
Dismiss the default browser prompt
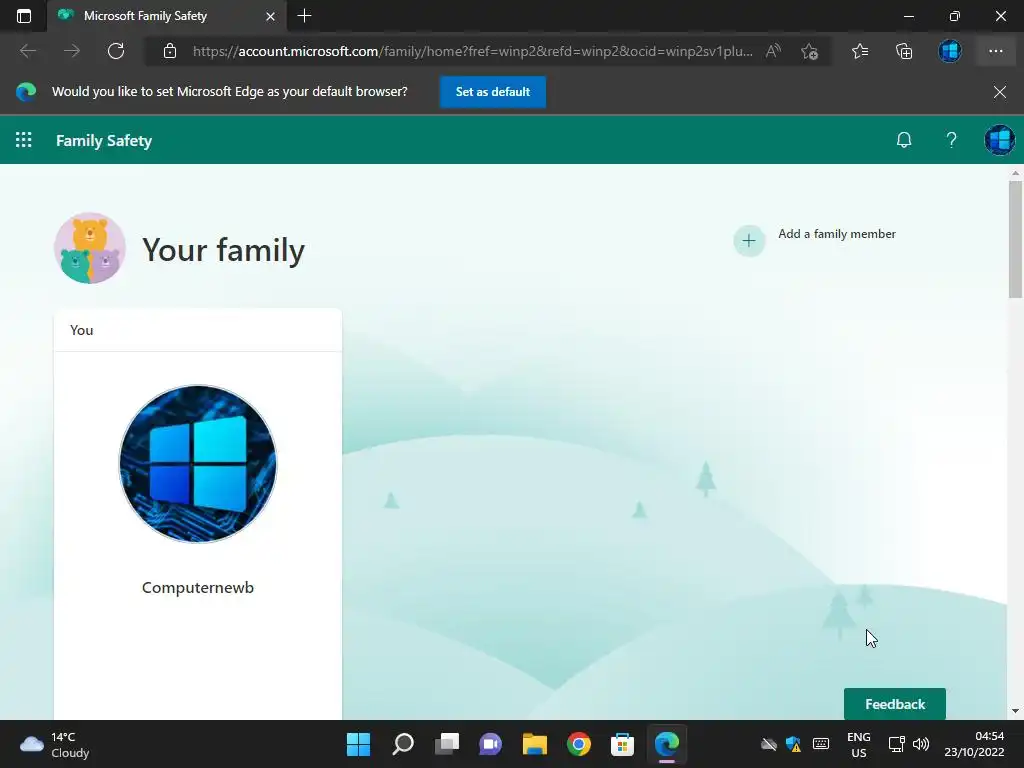[x=1000, y=92]
